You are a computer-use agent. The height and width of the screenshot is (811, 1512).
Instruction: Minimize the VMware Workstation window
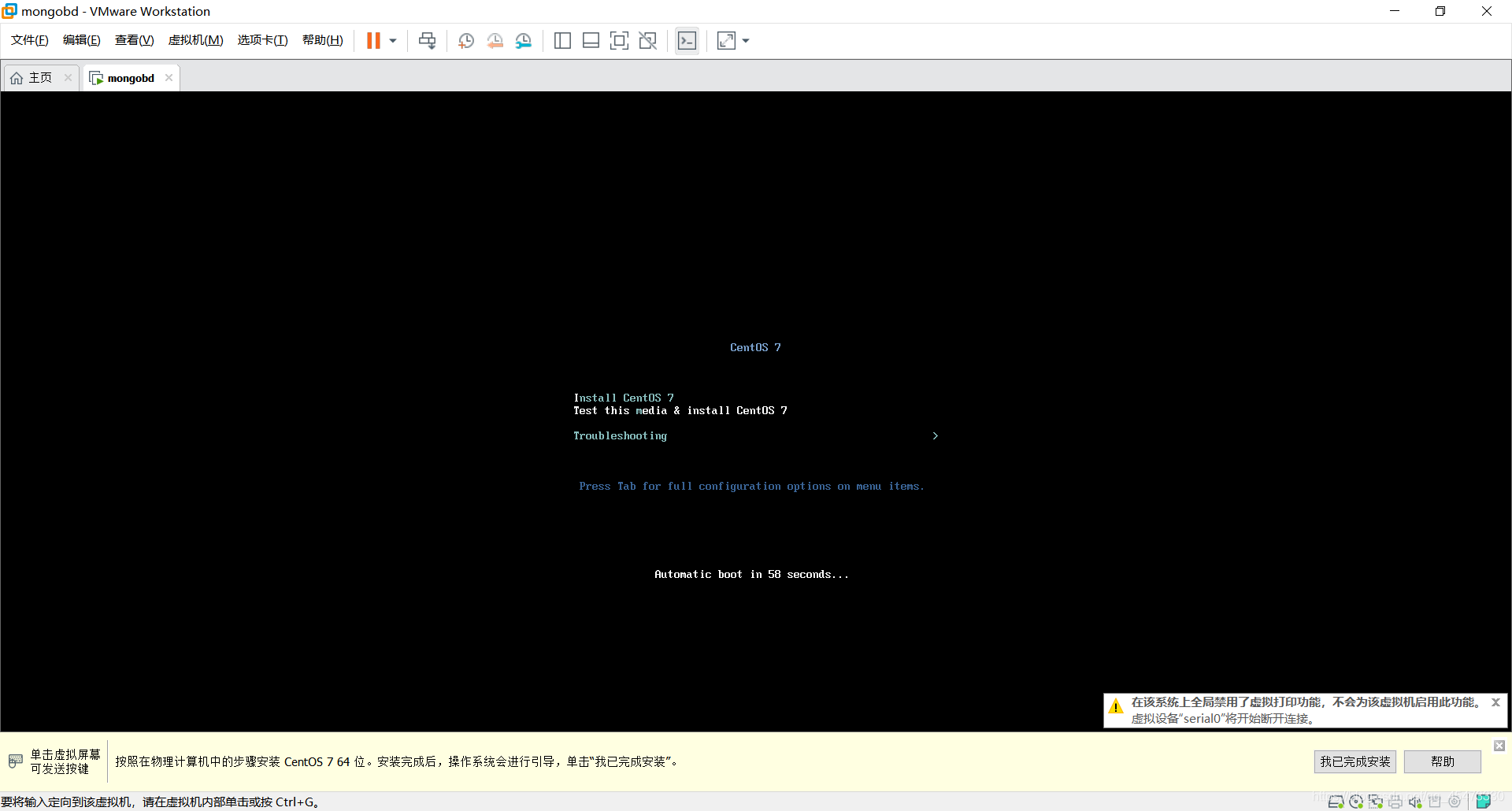1395,11
